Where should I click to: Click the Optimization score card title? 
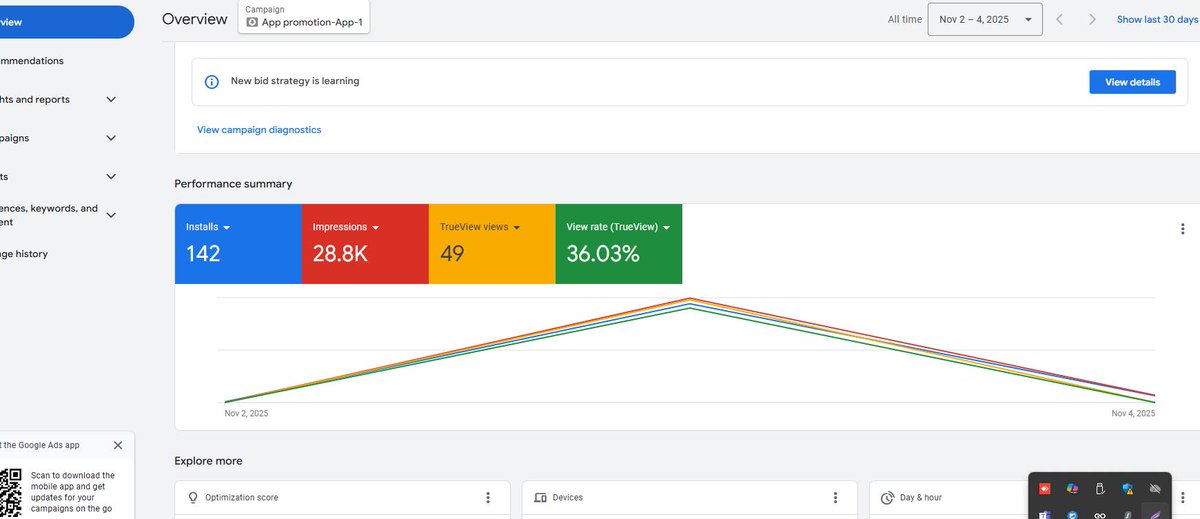(242, 497)
